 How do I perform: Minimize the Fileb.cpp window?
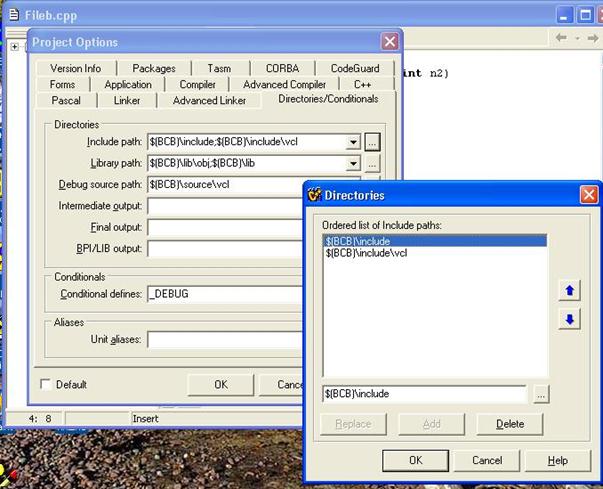(x=564, y=16)
